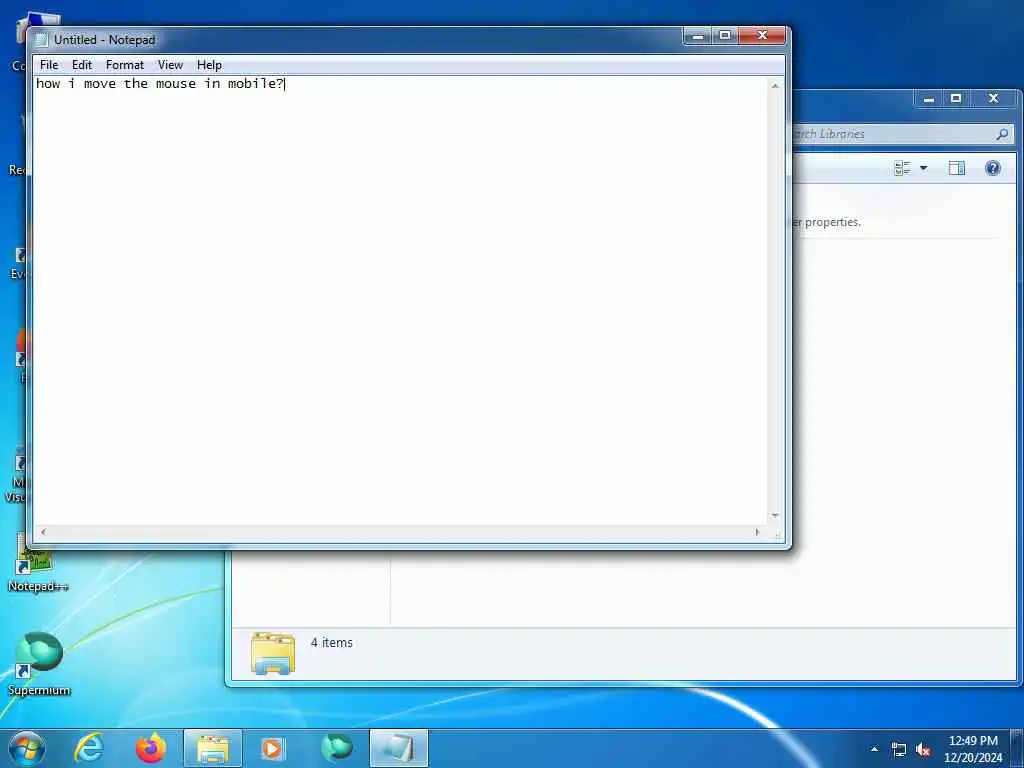
Task: Toggle the preview pane in Explorer
Action: pos(957,168)
